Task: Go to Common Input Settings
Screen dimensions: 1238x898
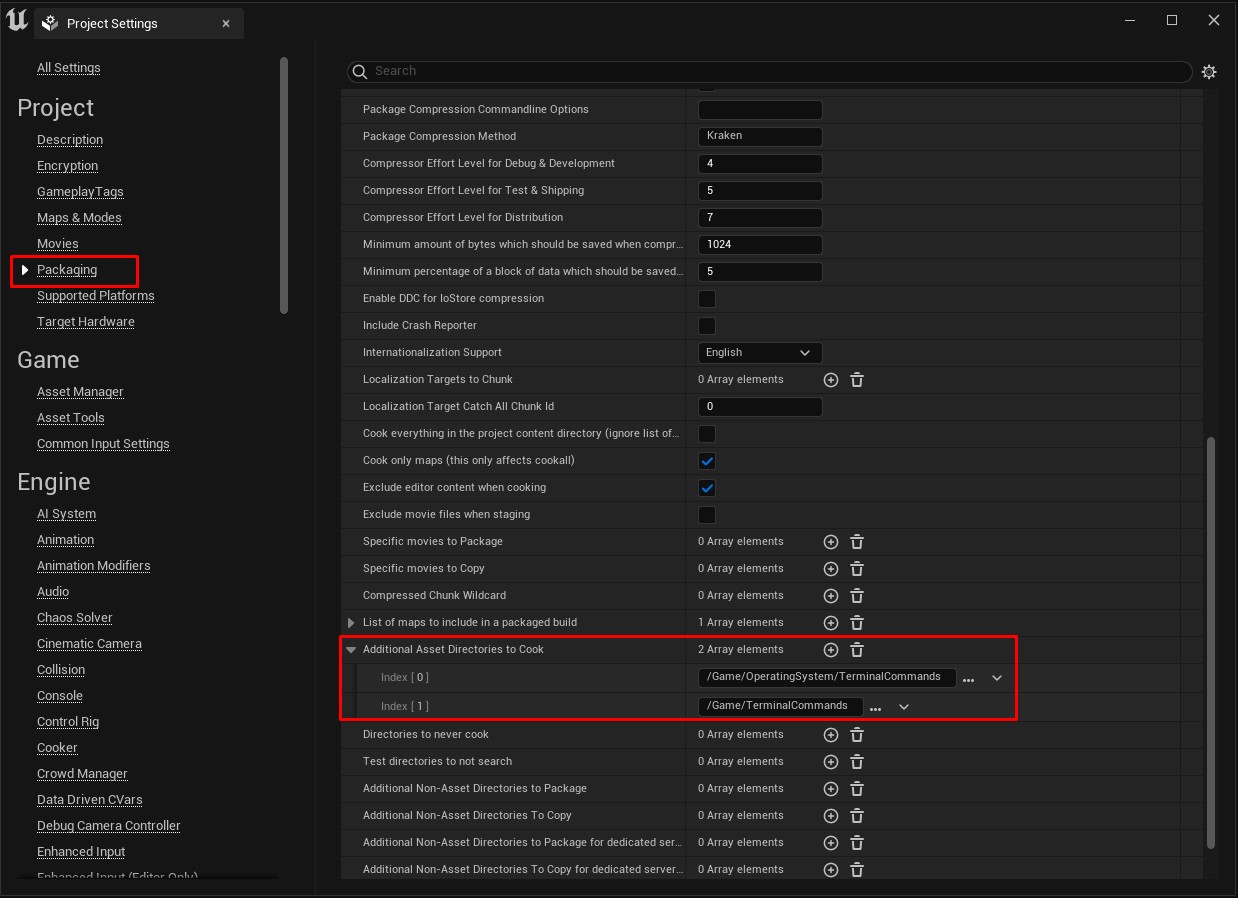Action: tap(103, 444)
